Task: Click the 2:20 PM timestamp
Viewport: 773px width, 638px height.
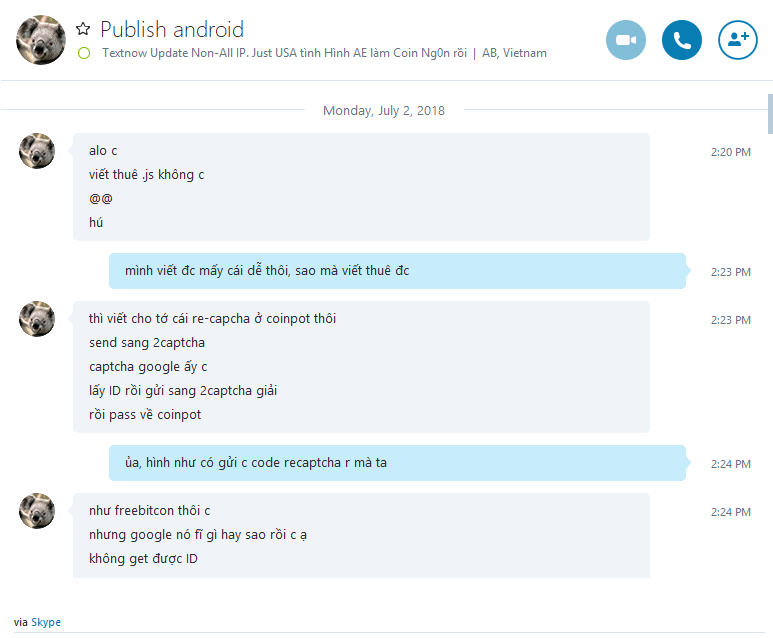Action: click(731, 152)
